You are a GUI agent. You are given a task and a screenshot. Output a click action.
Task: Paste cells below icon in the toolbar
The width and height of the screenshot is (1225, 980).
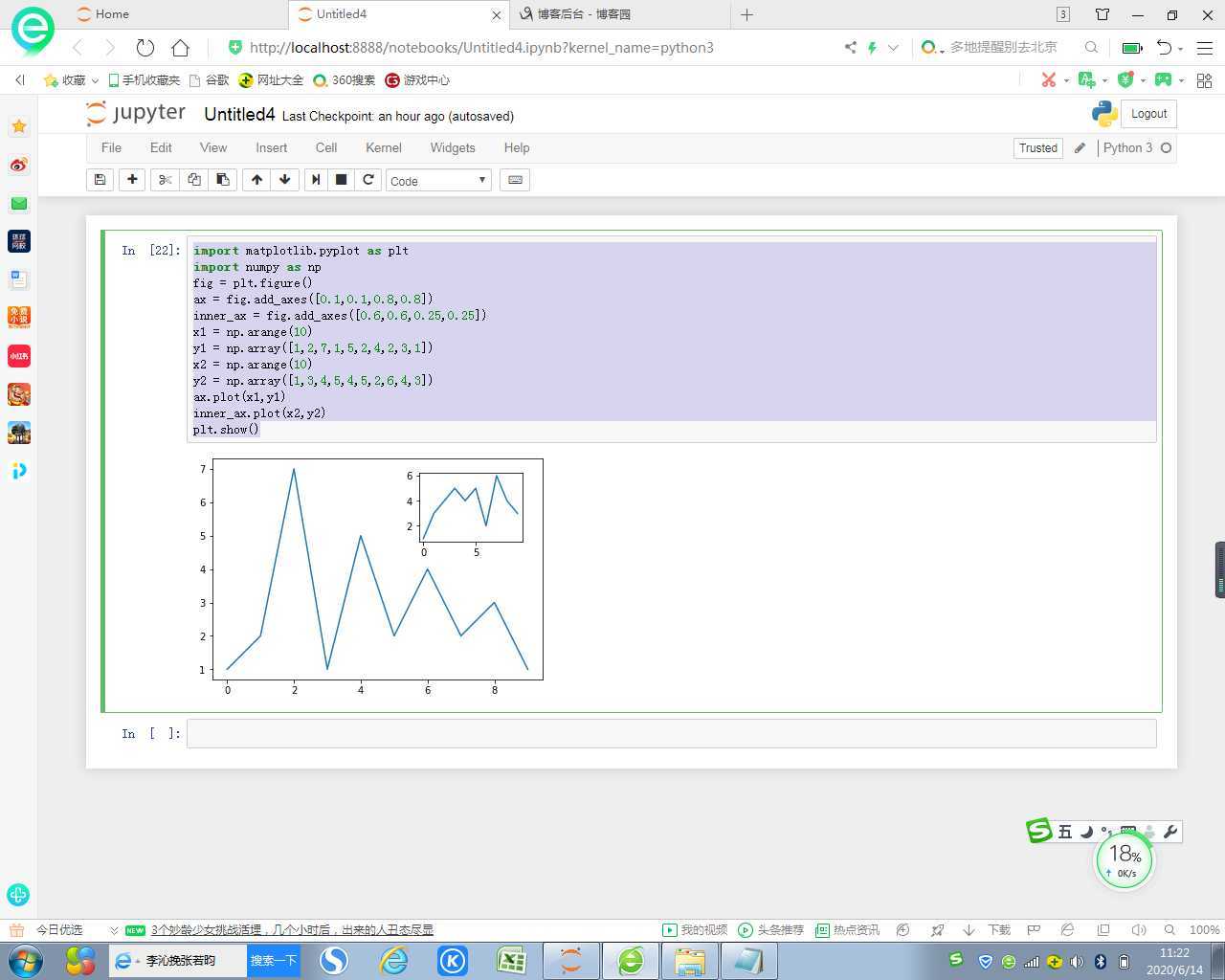tap(223, 180)
